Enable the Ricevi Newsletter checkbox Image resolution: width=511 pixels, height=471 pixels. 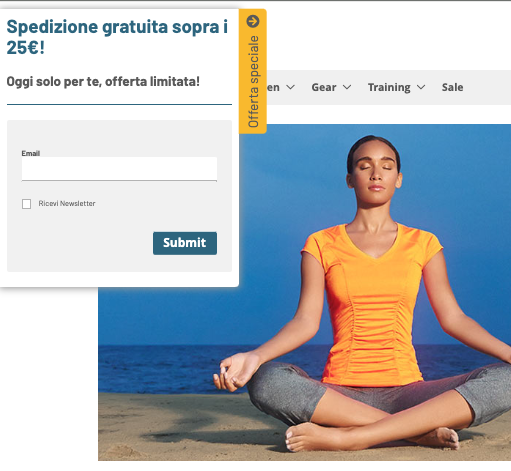point(26,204)
